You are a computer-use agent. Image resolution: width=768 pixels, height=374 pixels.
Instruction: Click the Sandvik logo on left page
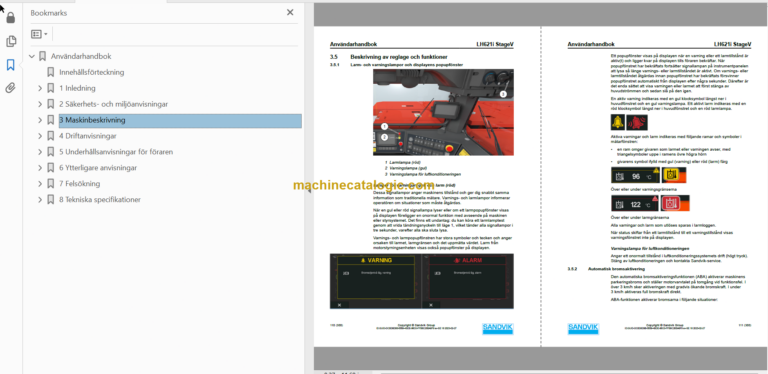[x=498, y=328]
